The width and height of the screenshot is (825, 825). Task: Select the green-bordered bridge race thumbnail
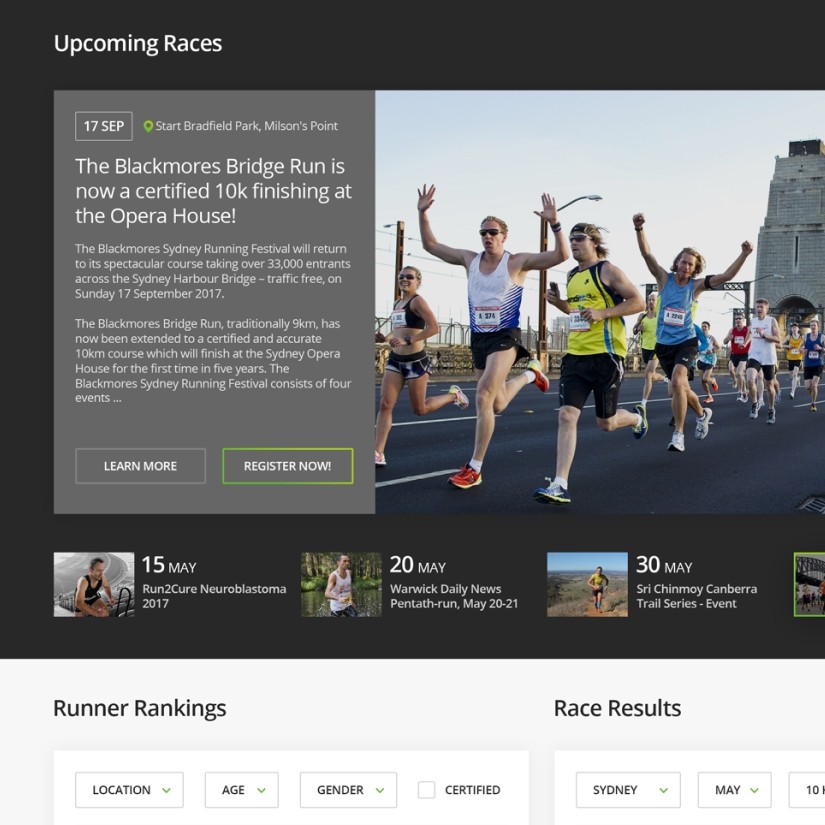click(x=809, y=585)
